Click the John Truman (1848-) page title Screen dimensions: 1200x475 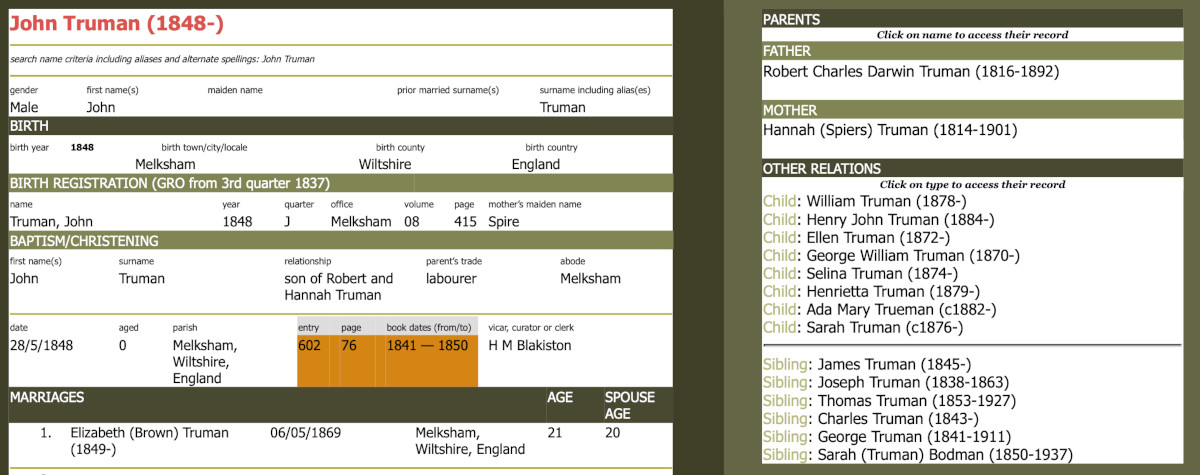click(x=107, y=24)
